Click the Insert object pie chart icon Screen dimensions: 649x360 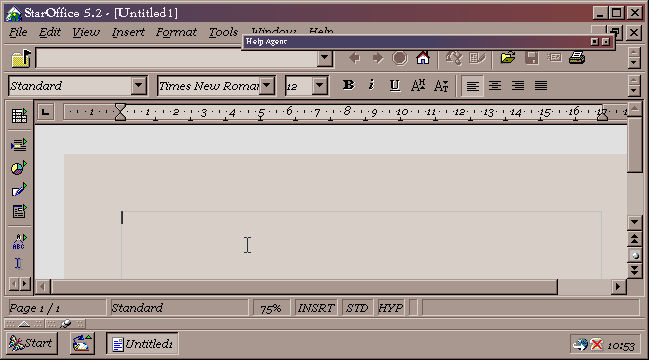(x=19, y=168)
